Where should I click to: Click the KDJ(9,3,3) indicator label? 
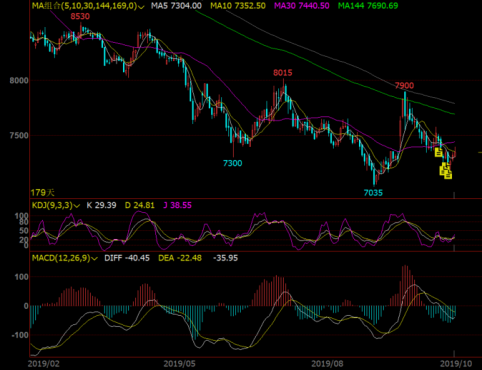pos(52,205)
